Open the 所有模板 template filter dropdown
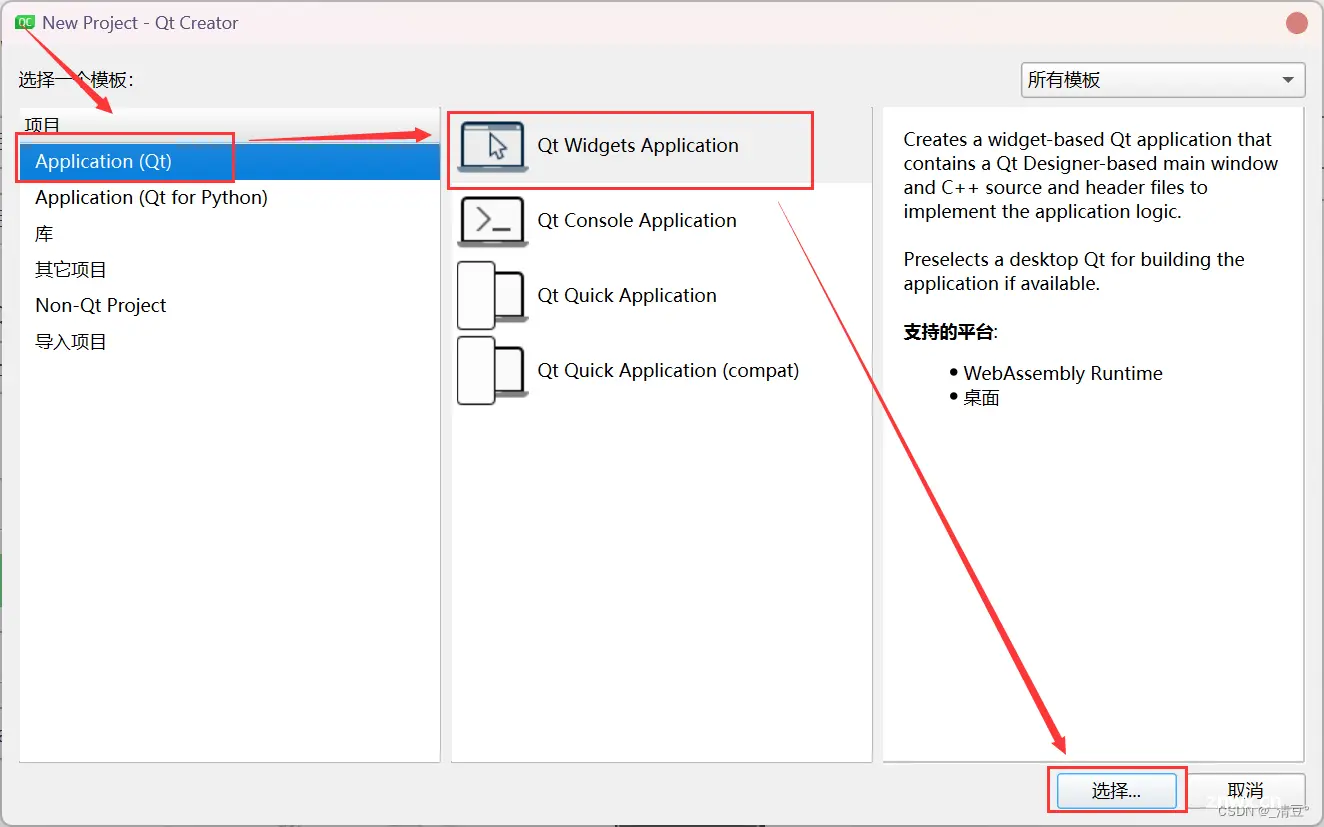 pyautogui.click(x=1163, y=80)
